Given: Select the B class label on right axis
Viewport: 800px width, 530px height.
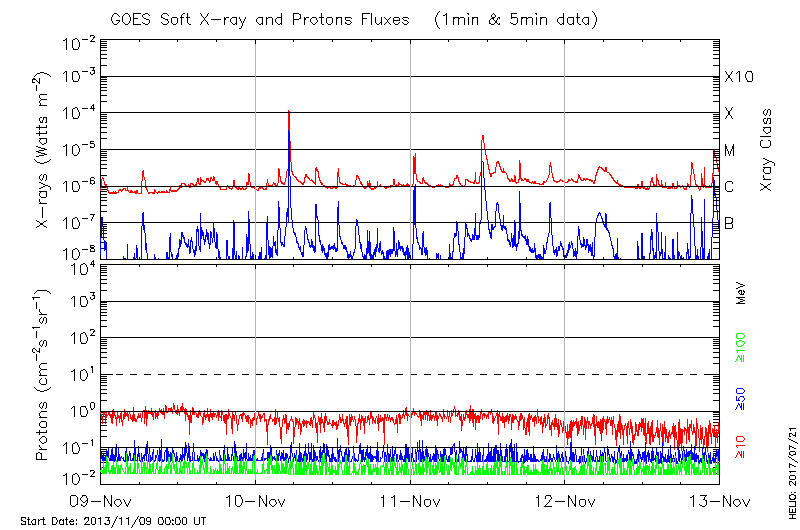Looking at the screenshot, I should tap(729, 223).
